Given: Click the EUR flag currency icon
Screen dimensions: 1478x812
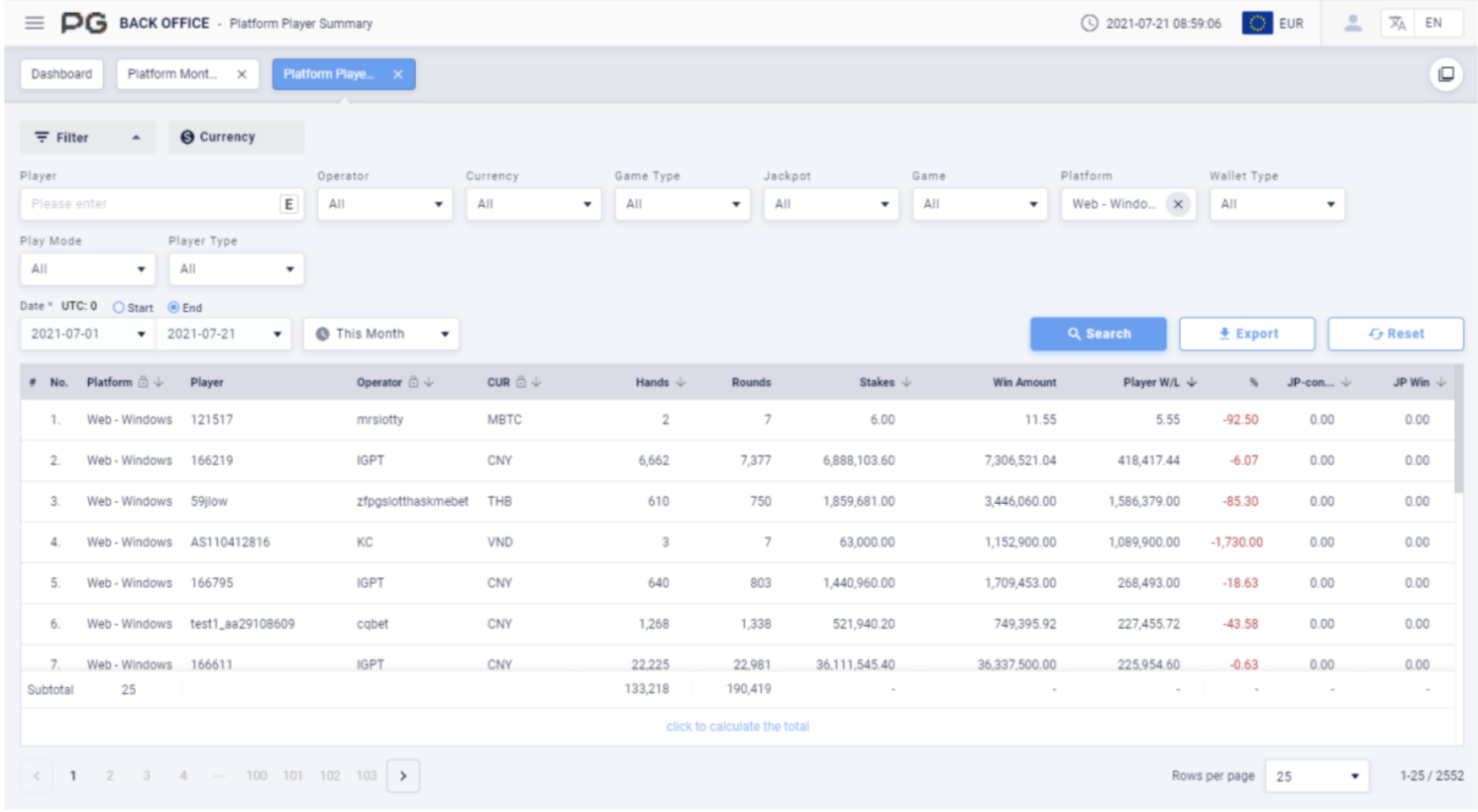Looking at the screenshot, I should coord(1257,23).
